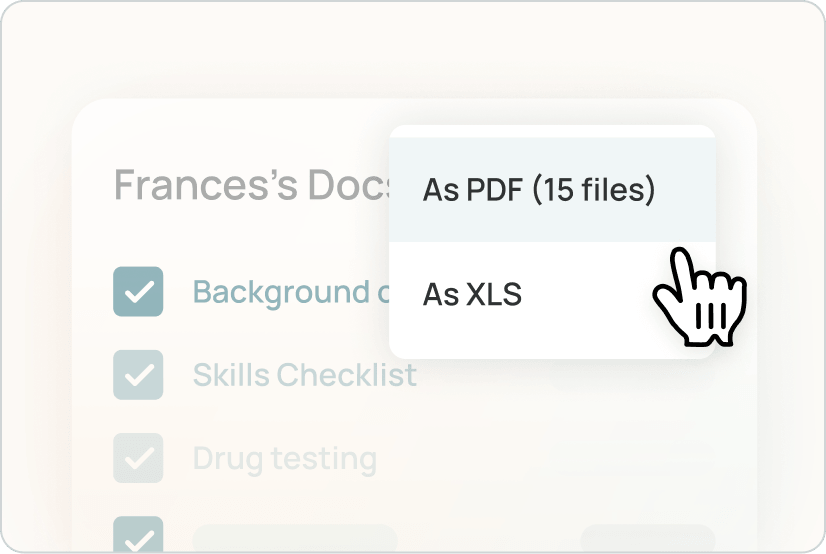
Task: Click the Drug testing label text
Action: pyautogui.click(x=284, y=459)
